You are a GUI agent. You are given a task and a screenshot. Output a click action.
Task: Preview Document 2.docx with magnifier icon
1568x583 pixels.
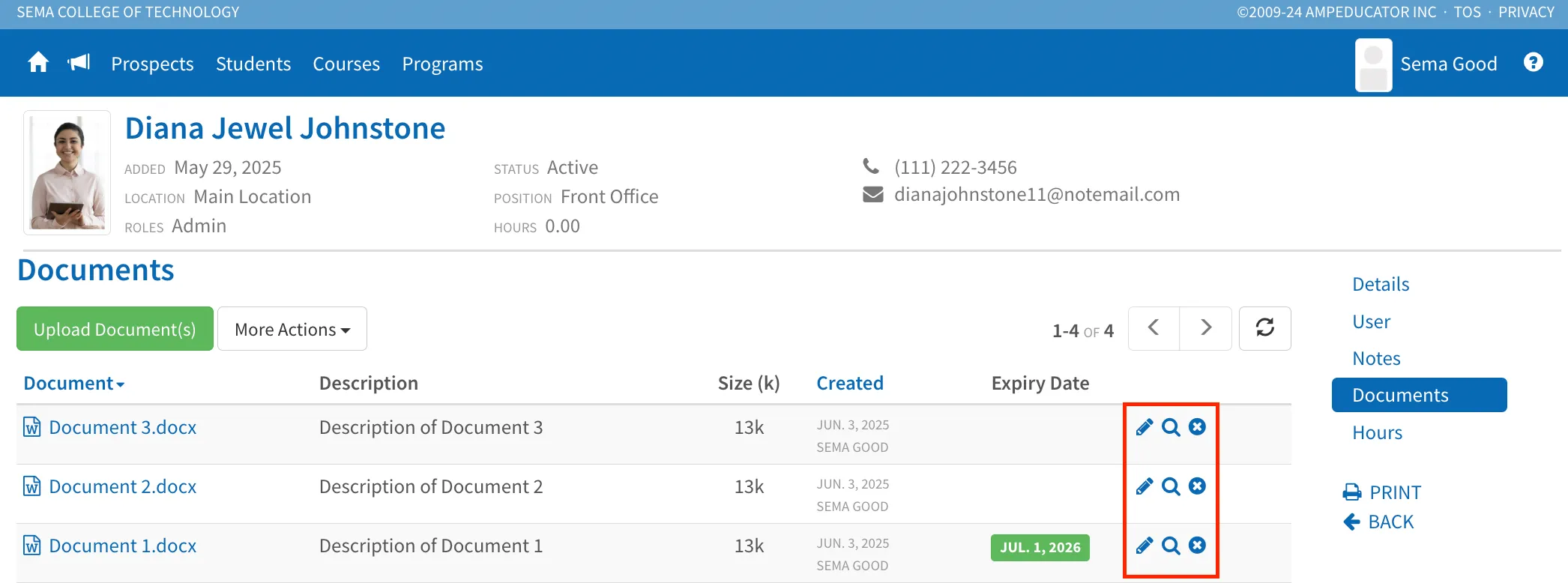point(1171,486)
